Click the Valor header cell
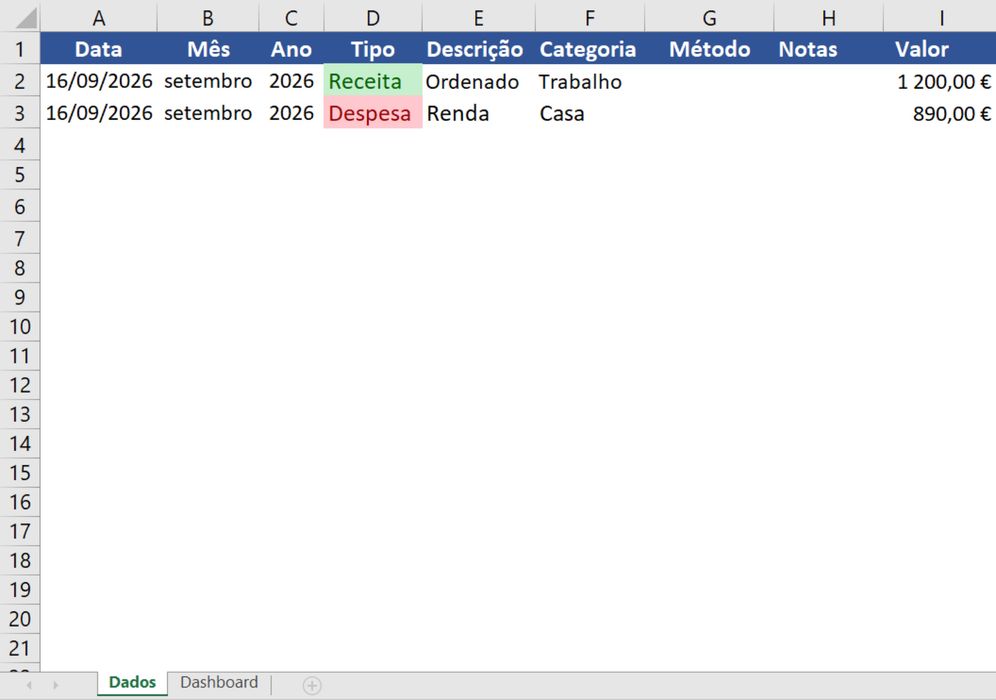Screen dimensions: 996x700 [x=940, y=49]
